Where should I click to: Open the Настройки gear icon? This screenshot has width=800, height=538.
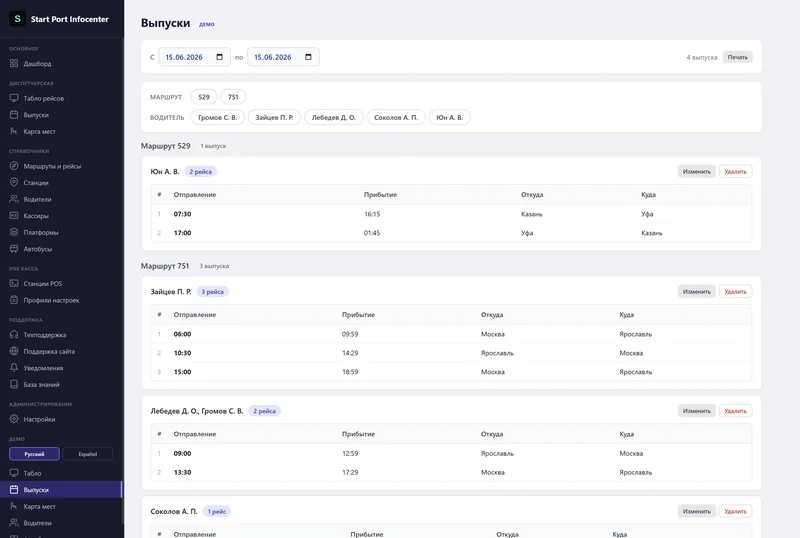tap(14, 419)
